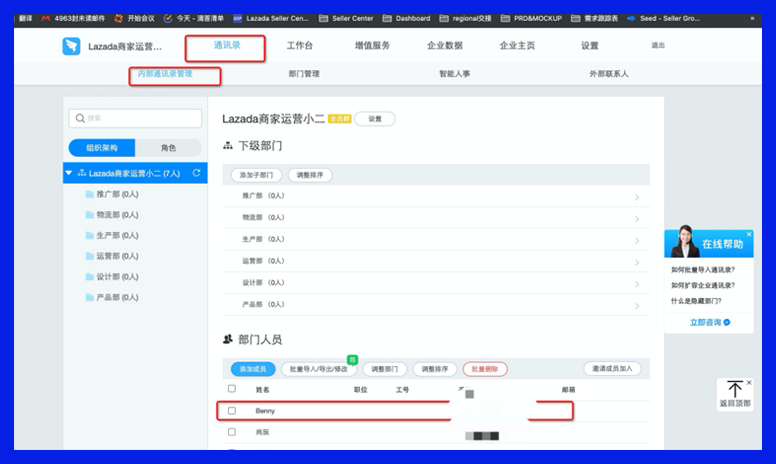
Task: Select the 智能人事 sub-tab
Action: click(454, 74)
